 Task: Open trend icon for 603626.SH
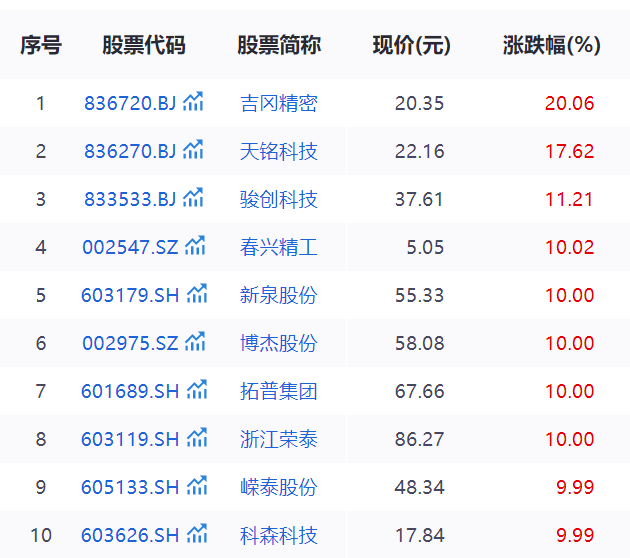(198, 534)
